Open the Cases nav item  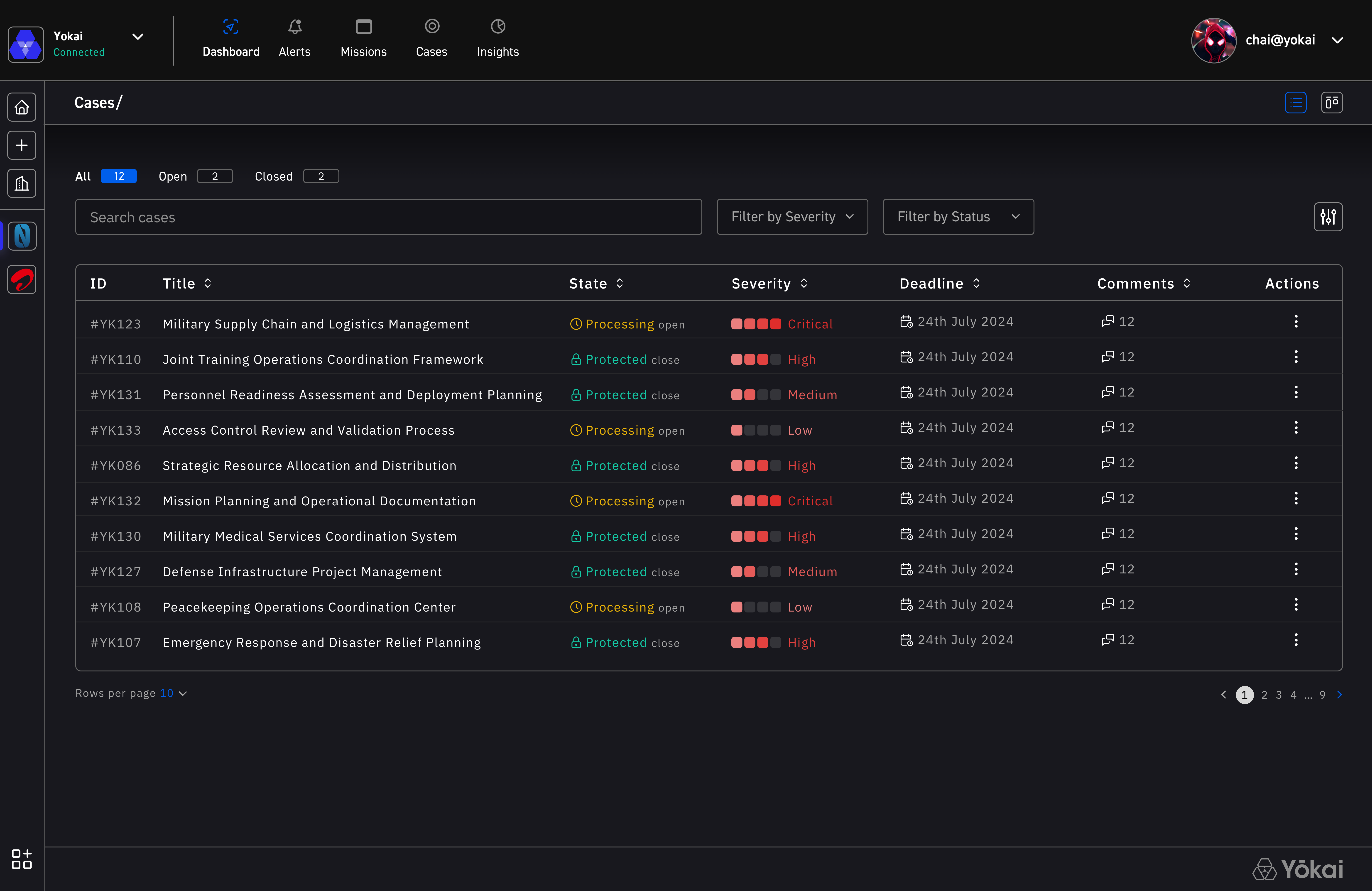pos(431,39)
